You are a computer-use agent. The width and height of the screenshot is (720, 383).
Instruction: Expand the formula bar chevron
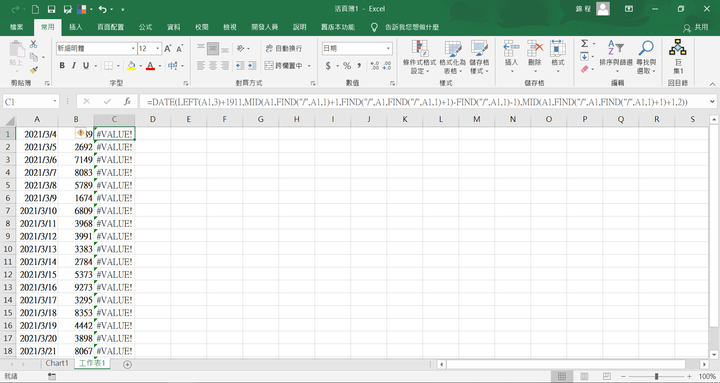(x=712, y=101)
